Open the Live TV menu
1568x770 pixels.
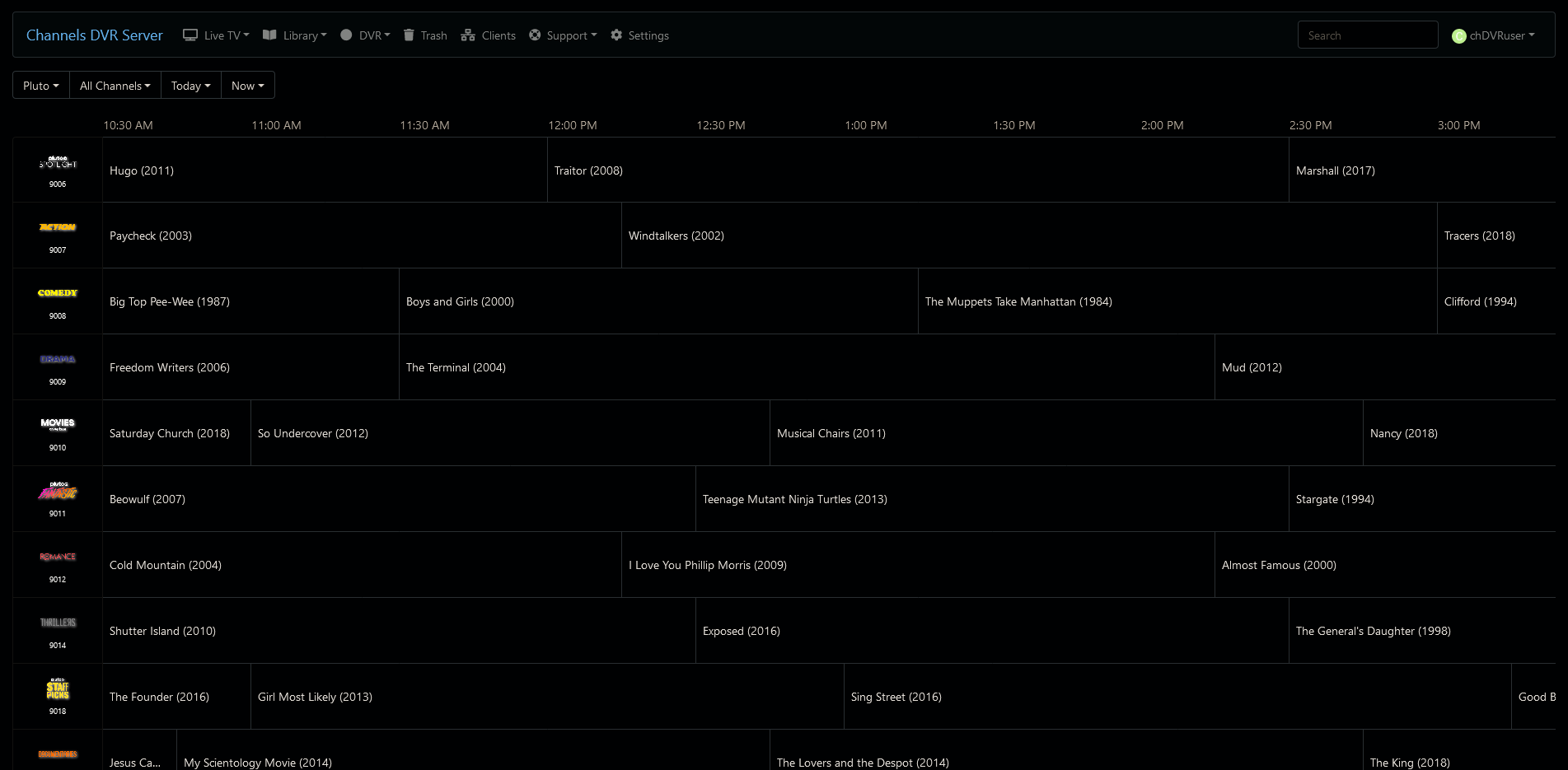[x=216, y=35]
